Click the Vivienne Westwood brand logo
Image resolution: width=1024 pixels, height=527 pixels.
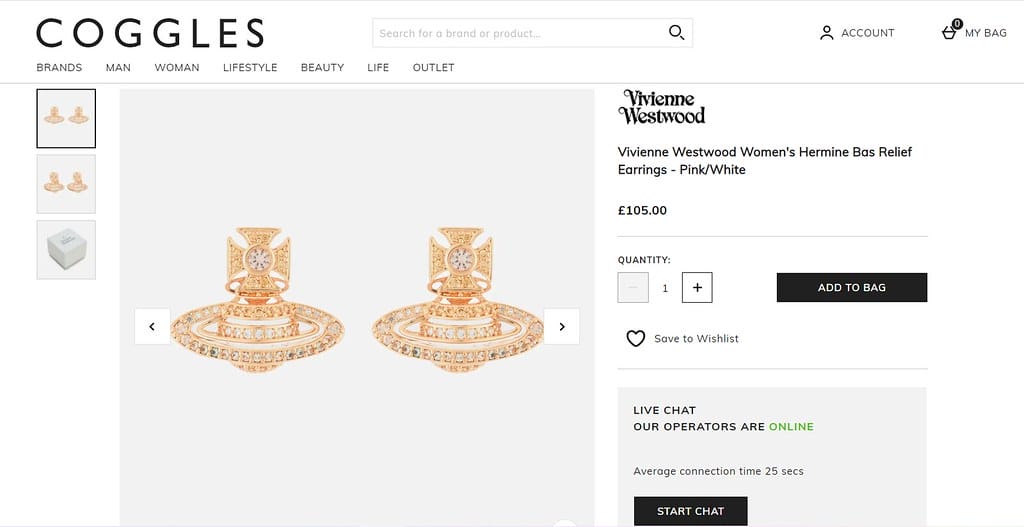point(661,107)
